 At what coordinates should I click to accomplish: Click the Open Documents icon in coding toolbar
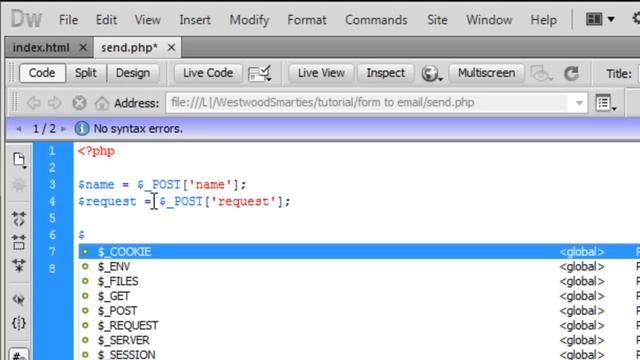(x=19, y=160)
